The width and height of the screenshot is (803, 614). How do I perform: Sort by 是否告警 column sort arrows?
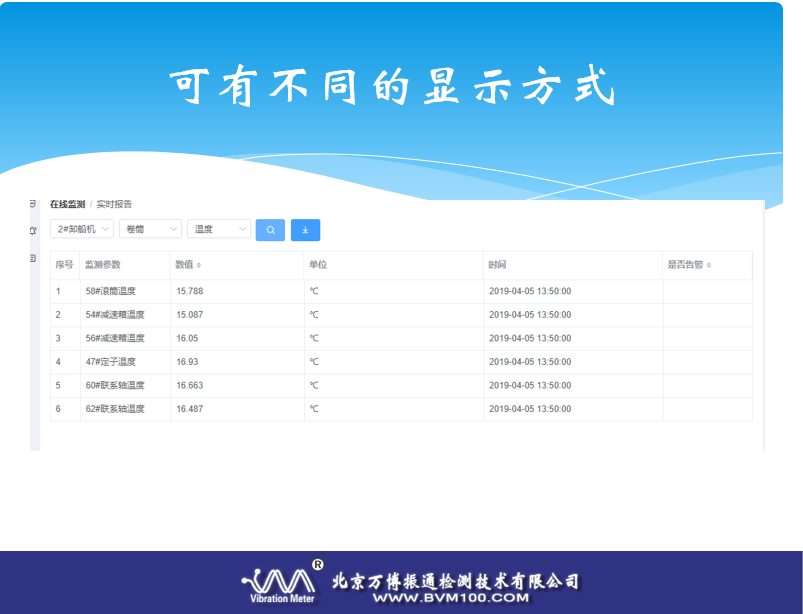point(709,266)
